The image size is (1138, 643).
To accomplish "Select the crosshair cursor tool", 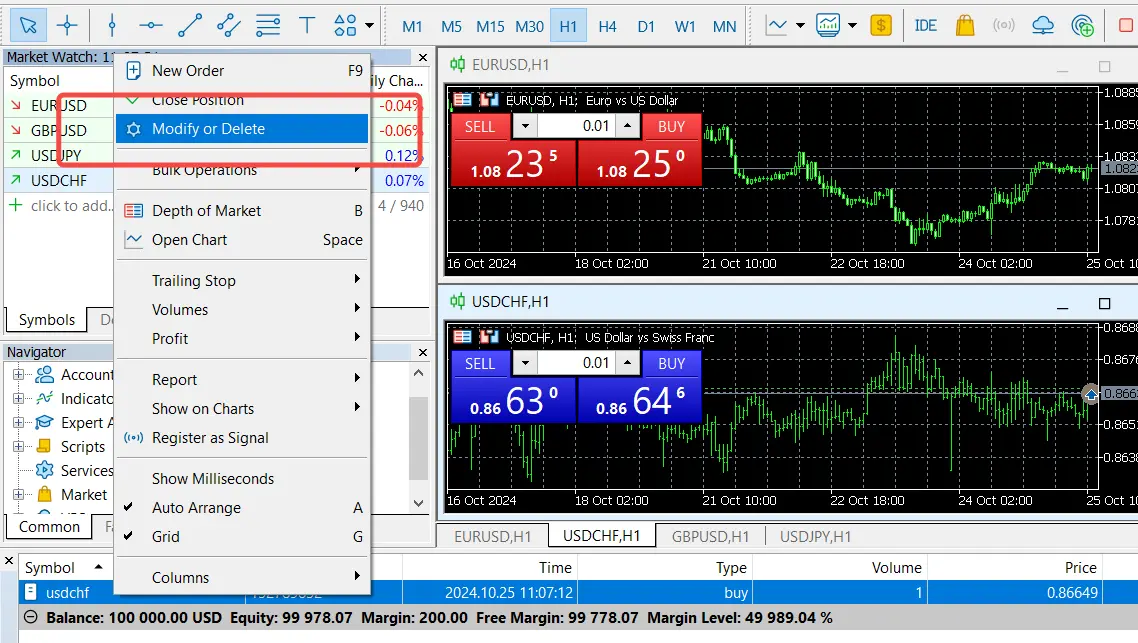I will coord(67,25).
